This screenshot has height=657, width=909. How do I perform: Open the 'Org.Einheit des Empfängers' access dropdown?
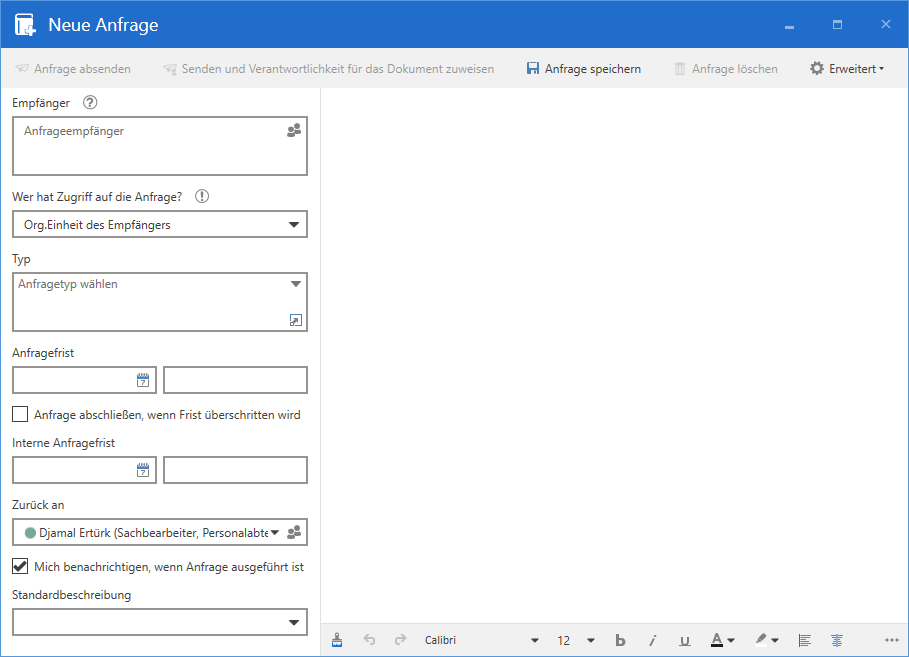click(x=294, y=225)
